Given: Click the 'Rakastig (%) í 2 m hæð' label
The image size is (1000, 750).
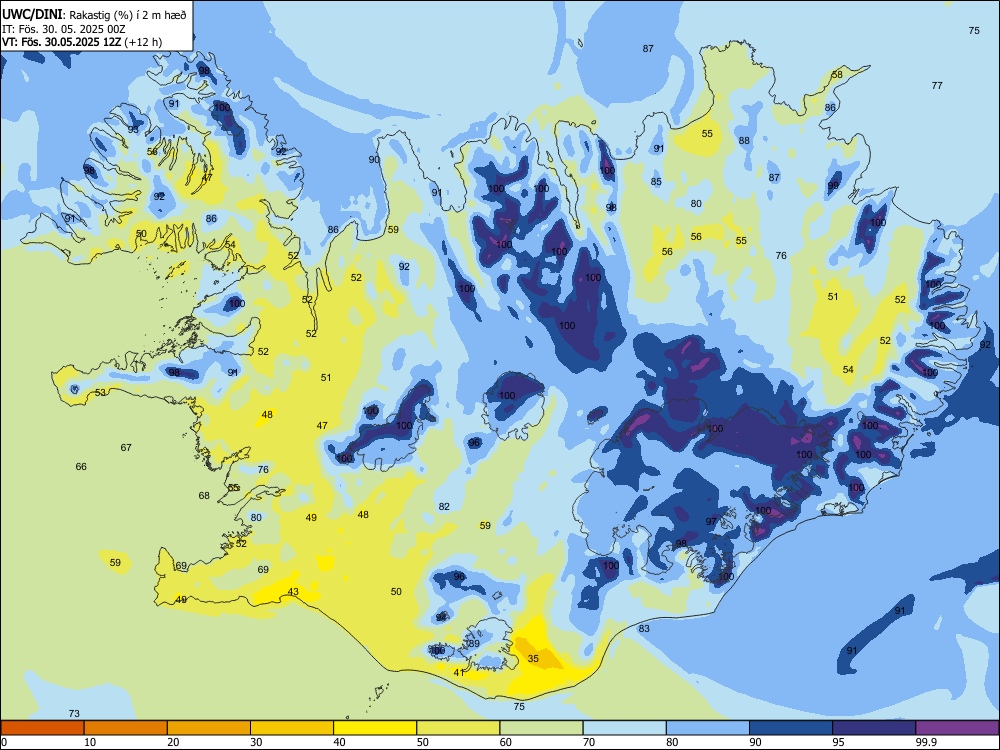Looking at the screenshot, I should [128, 15].
